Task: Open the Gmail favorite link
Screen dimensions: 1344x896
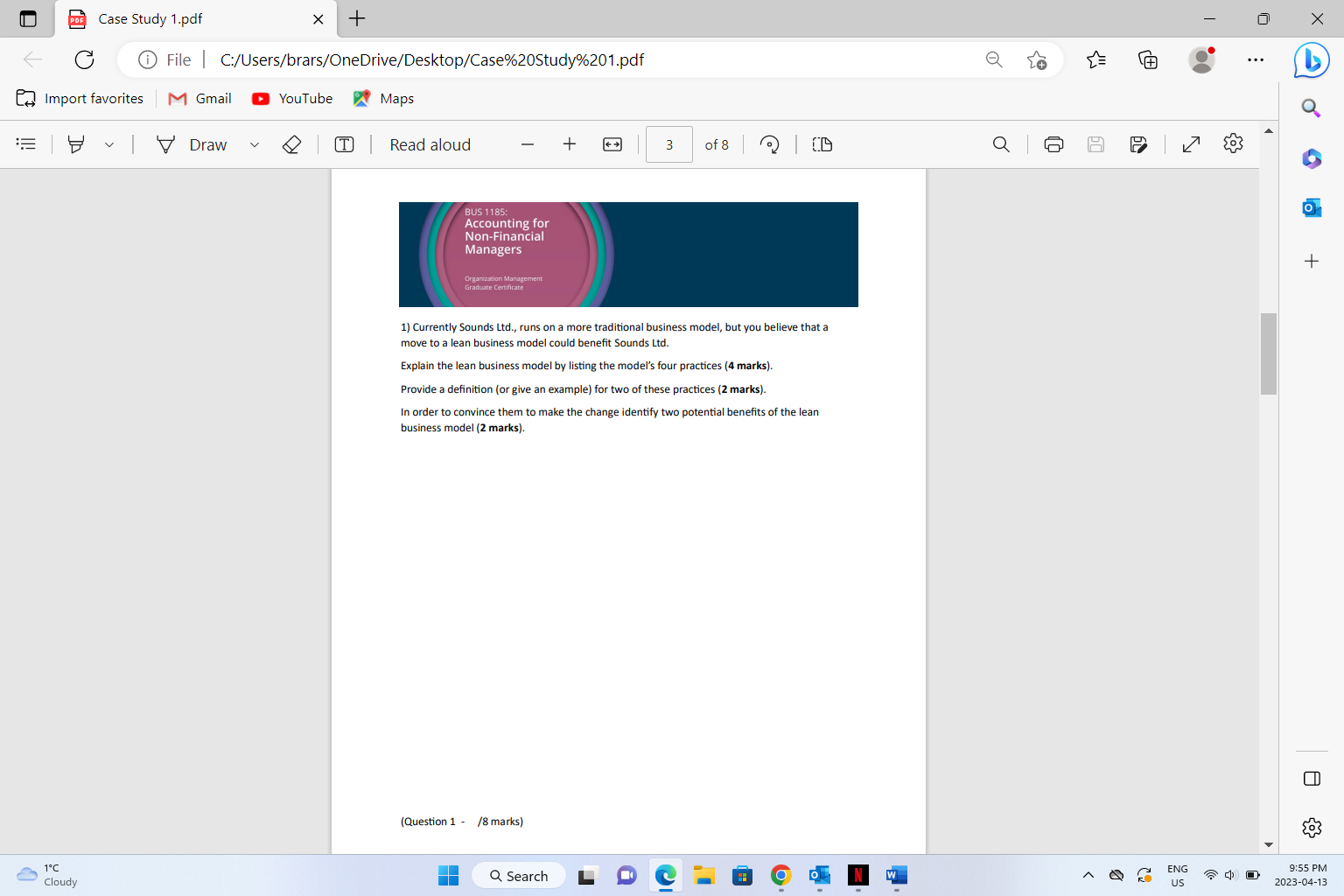Action: click(x=199, y=98)
